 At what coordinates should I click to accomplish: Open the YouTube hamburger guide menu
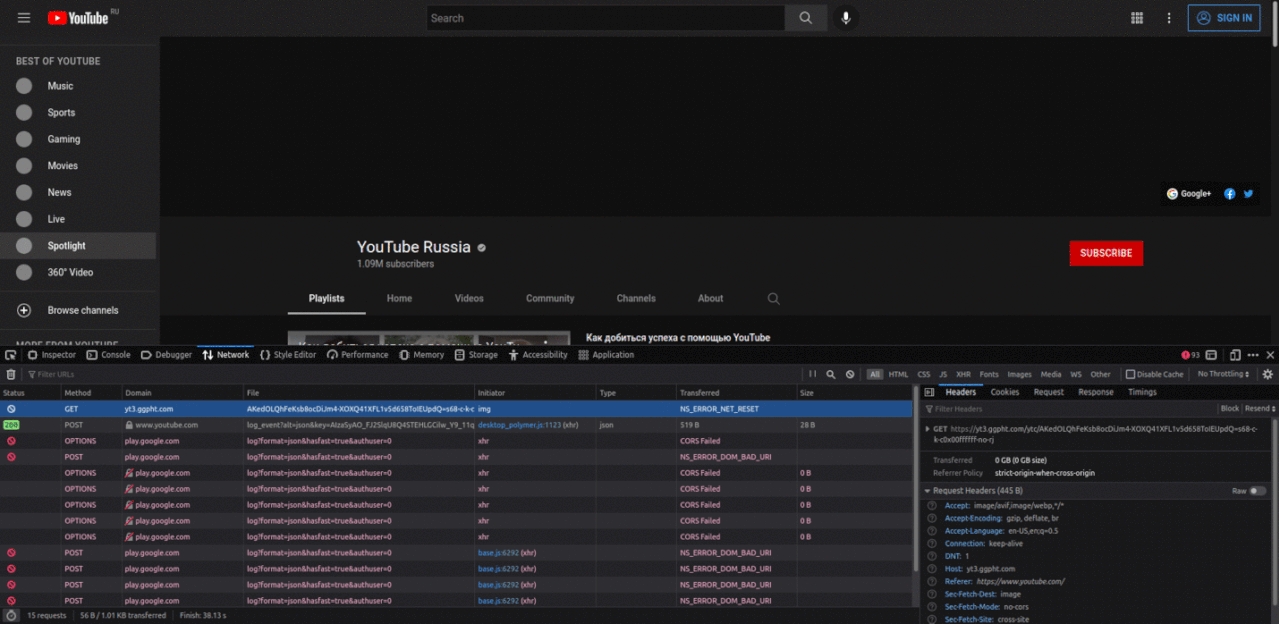click(x=24, y=18)
